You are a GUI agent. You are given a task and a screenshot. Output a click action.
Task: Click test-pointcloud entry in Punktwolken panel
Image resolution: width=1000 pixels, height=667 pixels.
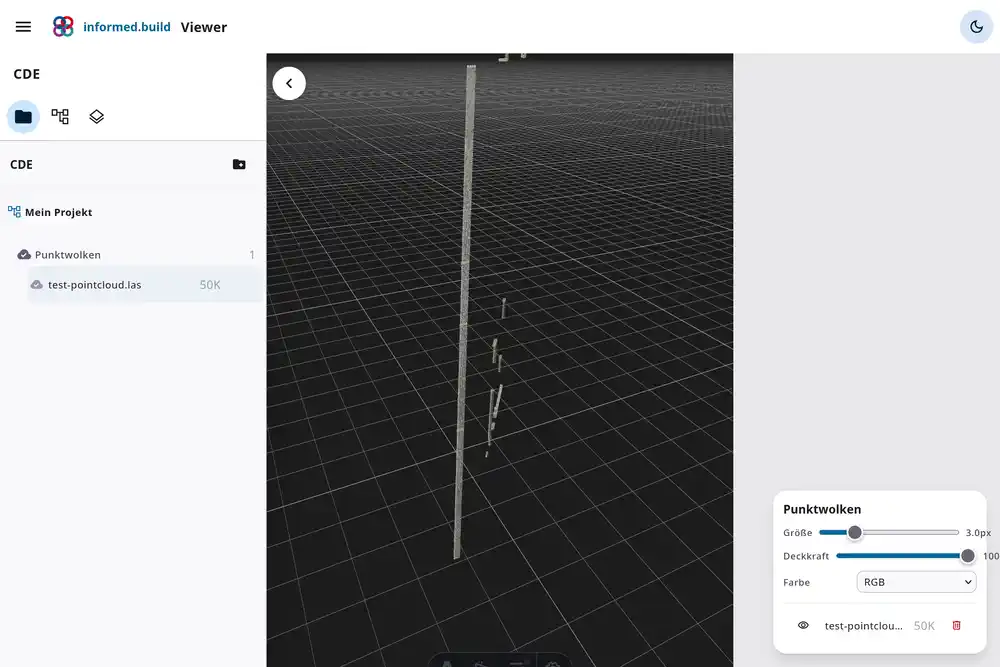point(863,626)
